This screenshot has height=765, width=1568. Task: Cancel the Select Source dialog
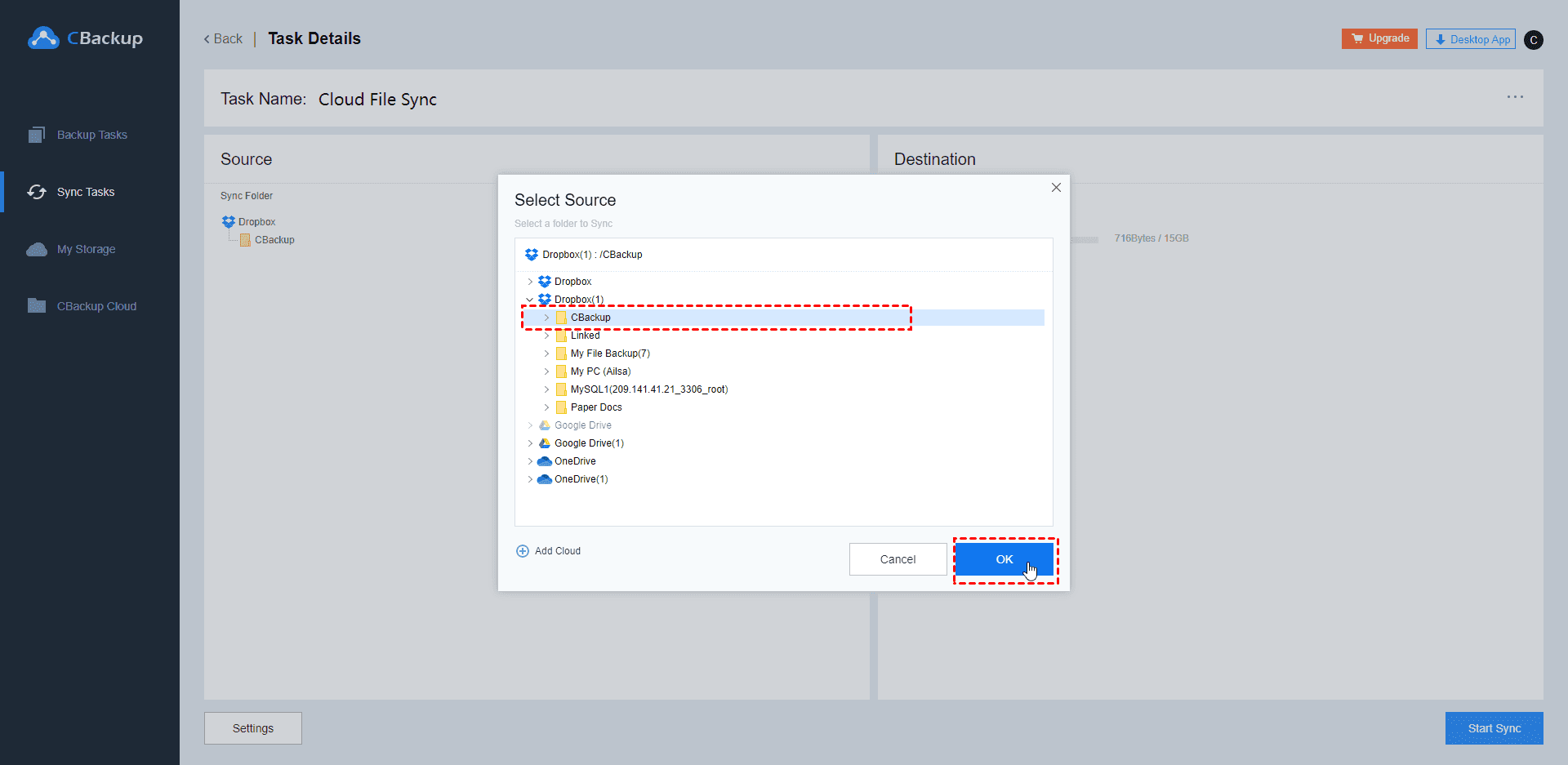[x=898, y=559]
